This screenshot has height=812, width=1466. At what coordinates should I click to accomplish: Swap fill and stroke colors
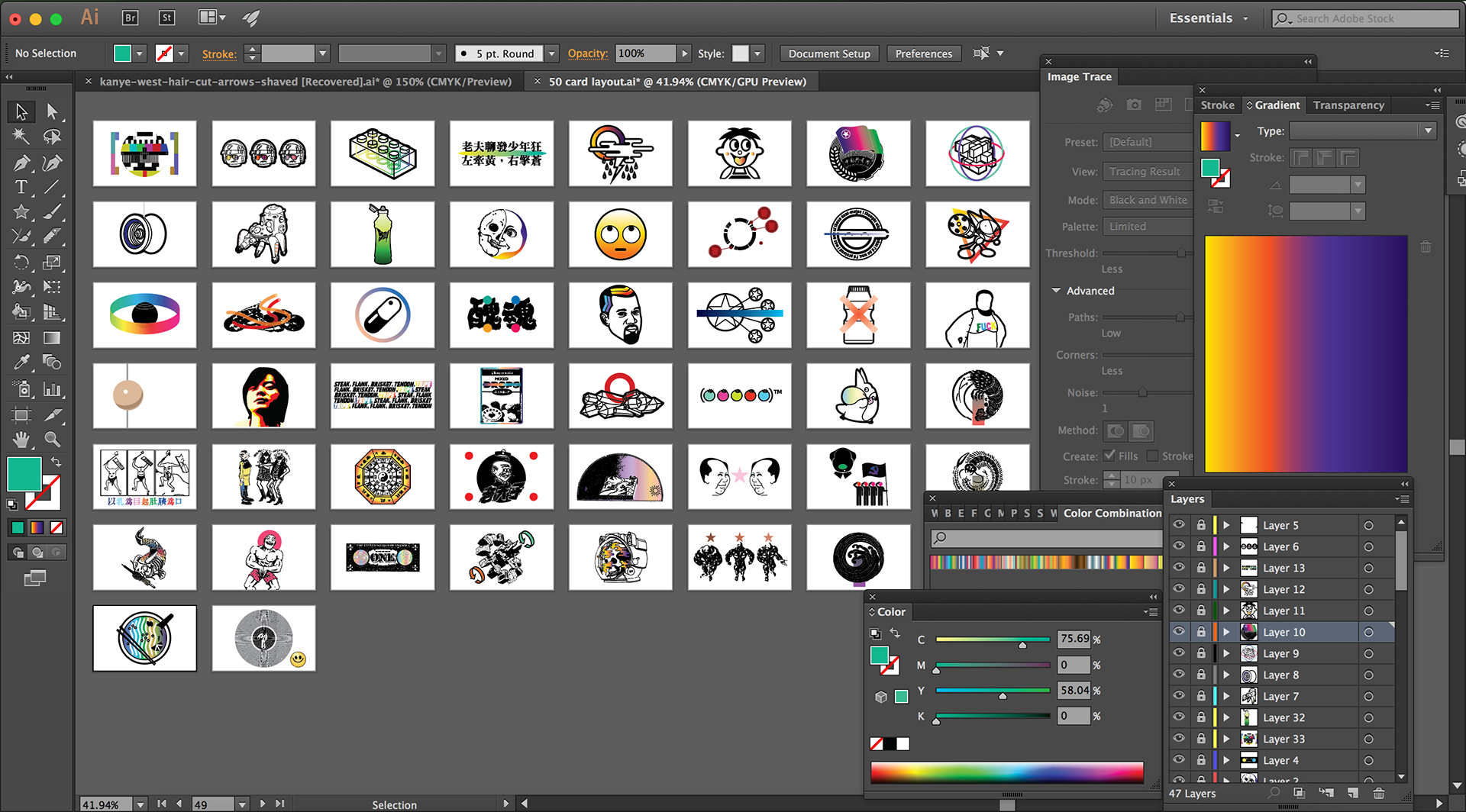[56, 462]
